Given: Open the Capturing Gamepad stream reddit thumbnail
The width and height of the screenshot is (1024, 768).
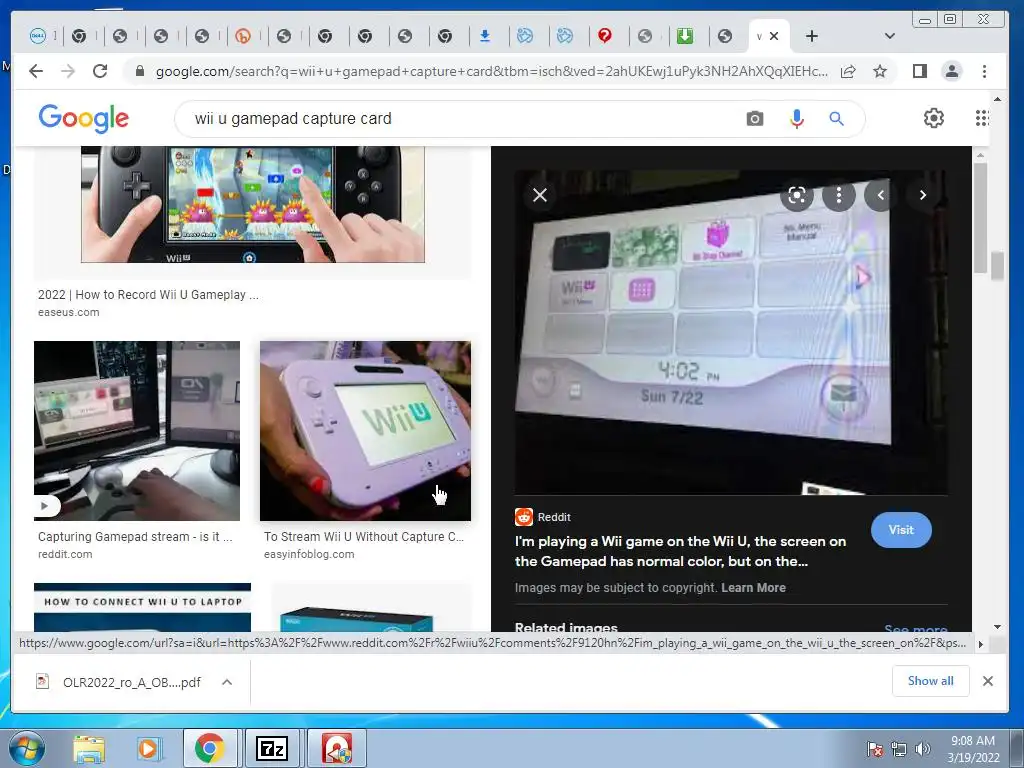Looking at the screenshot, I should pos(137,431).
